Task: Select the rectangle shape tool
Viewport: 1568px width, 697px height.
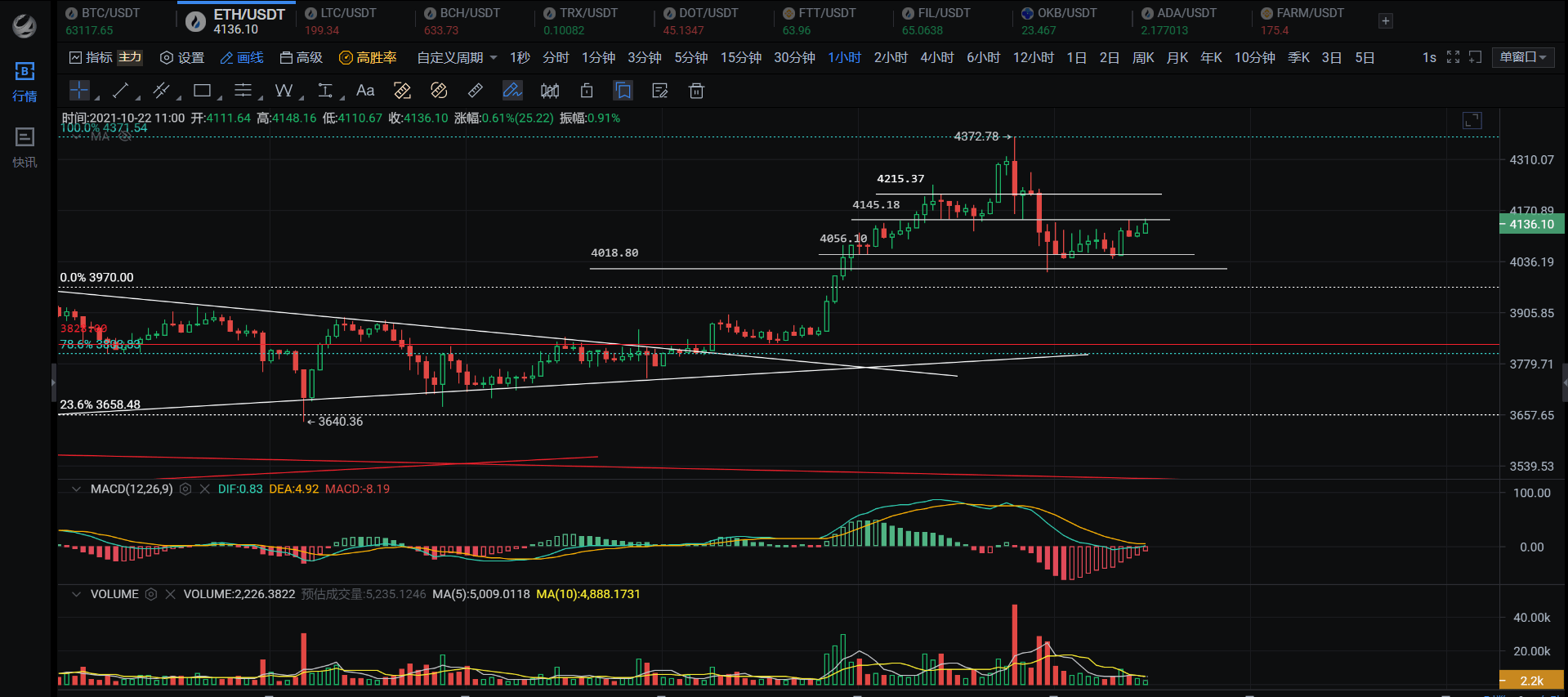Action: 202,90
